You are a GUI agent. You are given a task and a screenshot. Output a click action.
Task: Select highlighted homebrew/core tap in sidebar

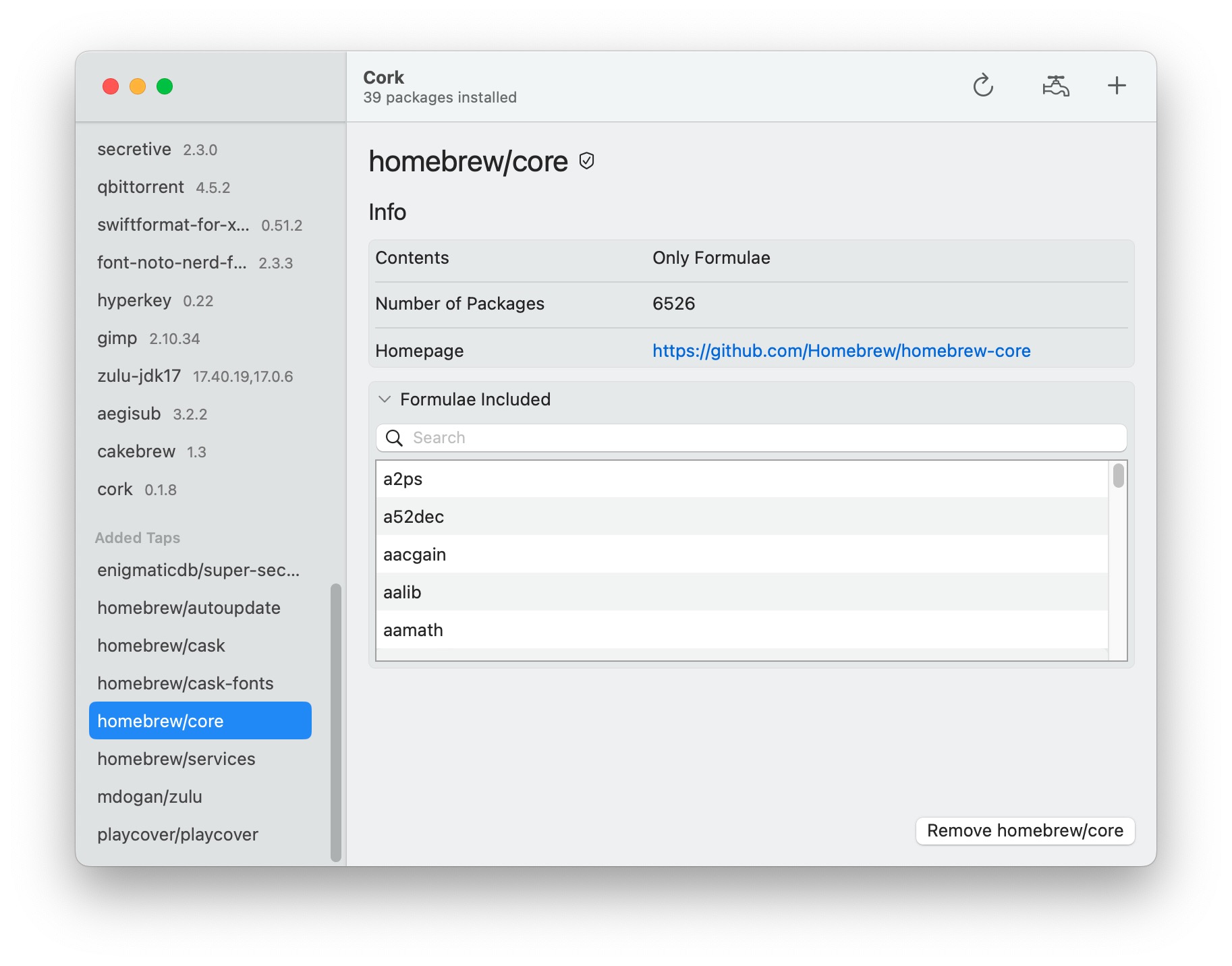(x=200, y=720)
